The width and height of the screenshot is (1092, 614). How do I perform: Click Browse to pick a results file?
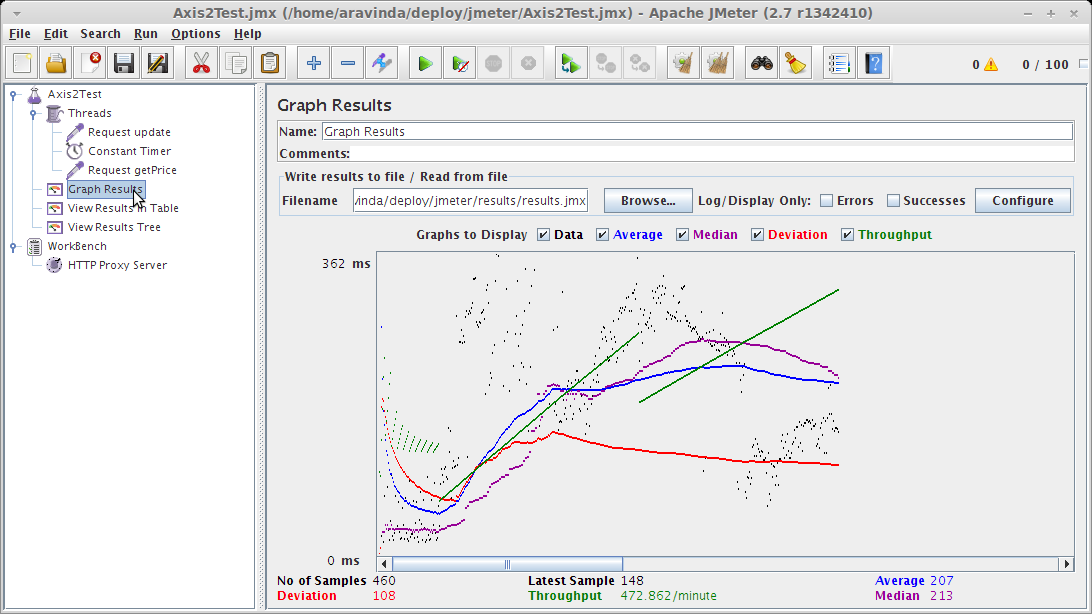(x=647, y=200)
